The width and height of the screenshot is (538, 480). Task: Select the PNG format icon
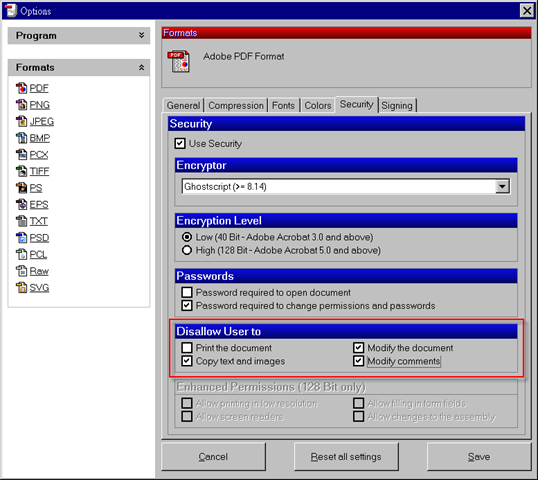click(21, 105)
